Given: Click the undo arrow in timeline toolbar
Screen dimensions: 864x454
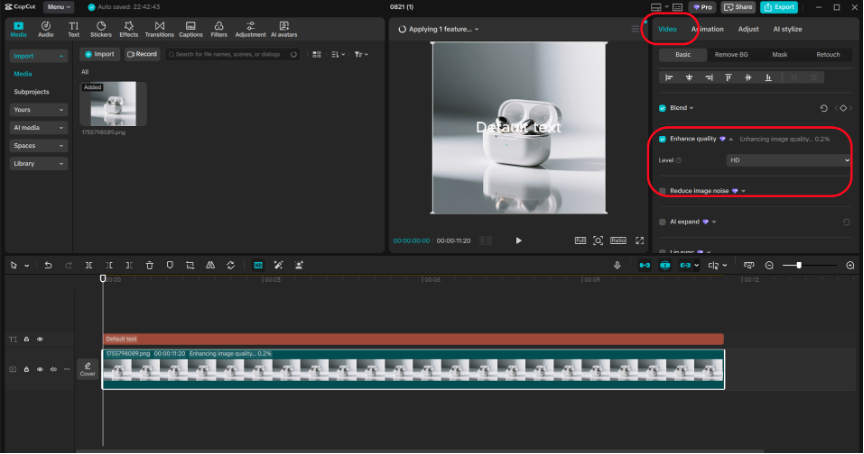Looking at the screenshot, I should click(x=47, y=265).
